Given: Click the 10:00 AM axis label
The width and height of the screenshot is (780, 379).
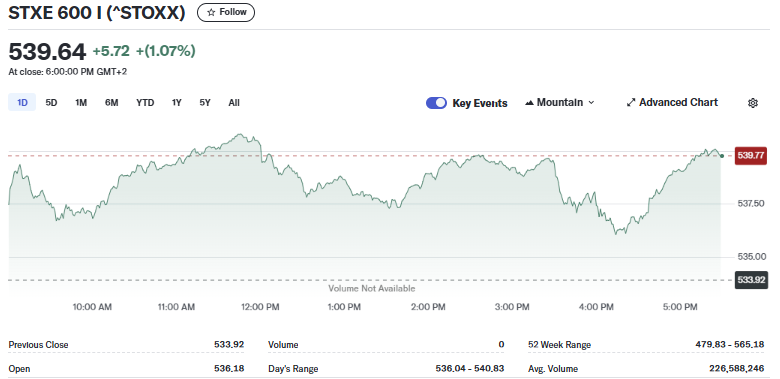Looking at the screenshot, I should click(x=92, y=307).
